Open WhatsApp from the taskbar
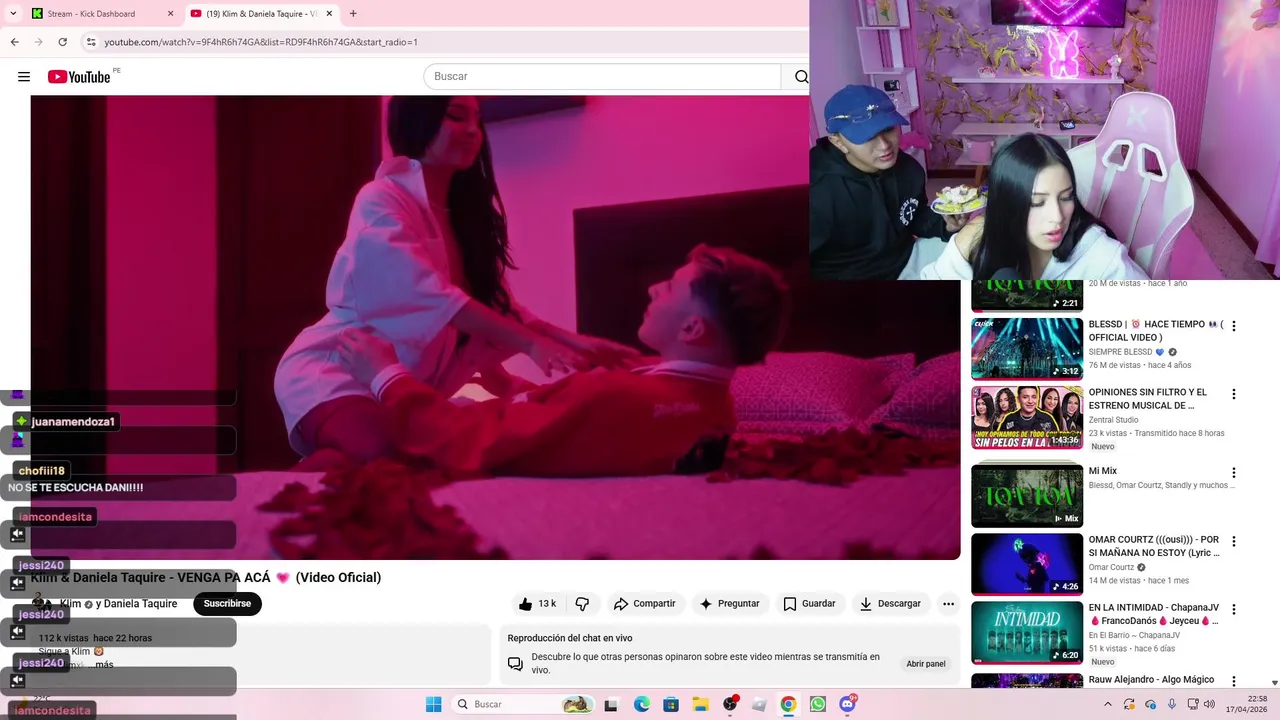1280x720 pixels. (818, 704)
